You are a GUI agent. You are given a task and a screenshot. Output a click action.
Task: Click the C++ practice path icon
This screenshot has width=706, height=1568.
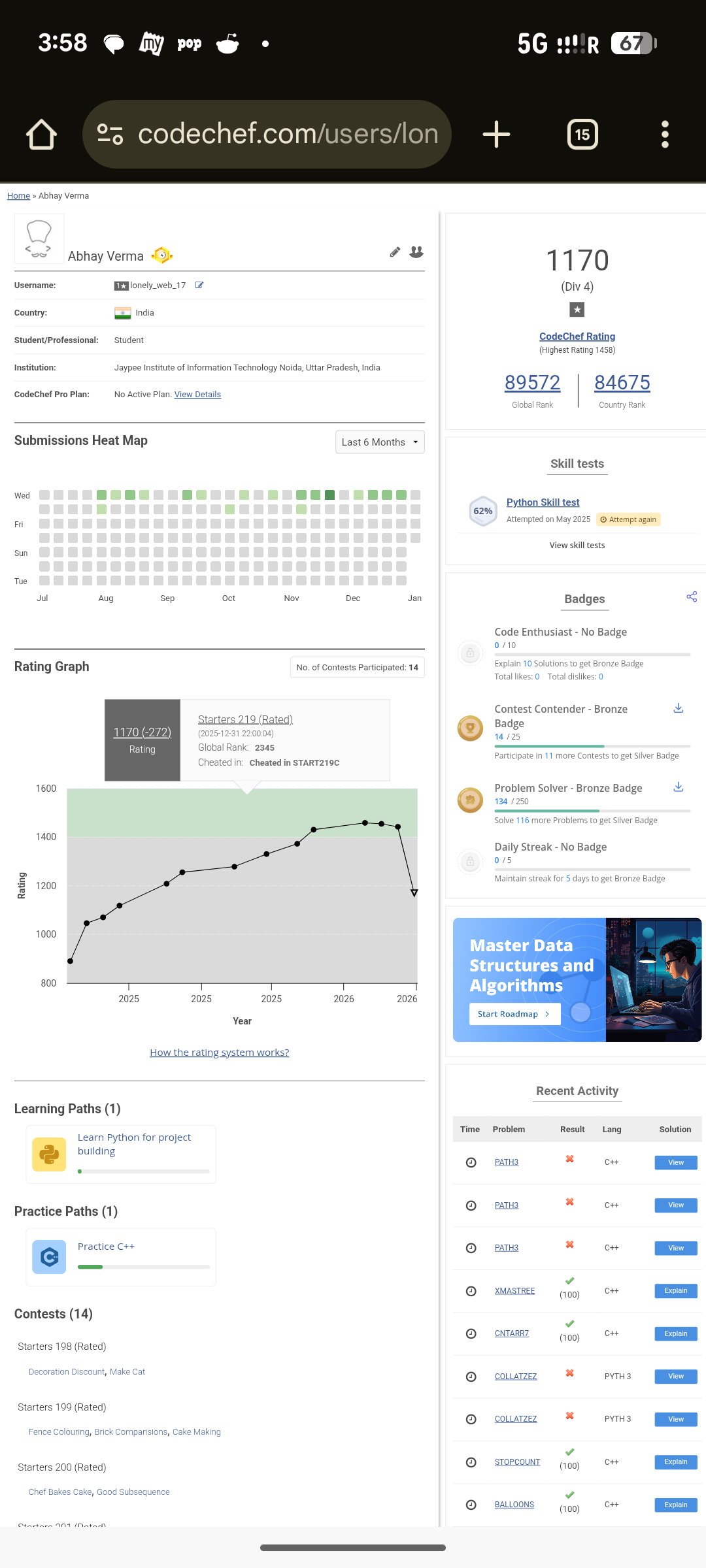[x=49, y=1257]
